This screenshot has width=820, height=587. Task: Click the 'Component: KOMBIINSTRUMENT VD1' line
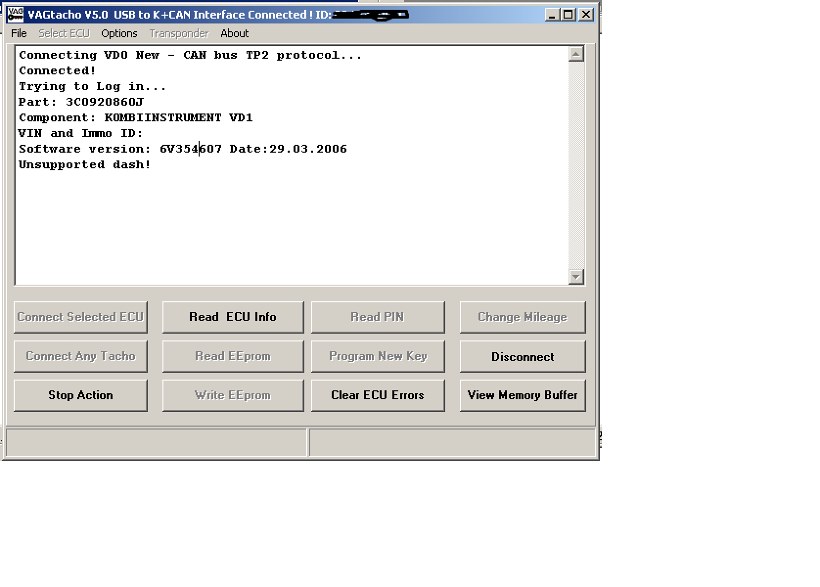(x=136, y=118)
